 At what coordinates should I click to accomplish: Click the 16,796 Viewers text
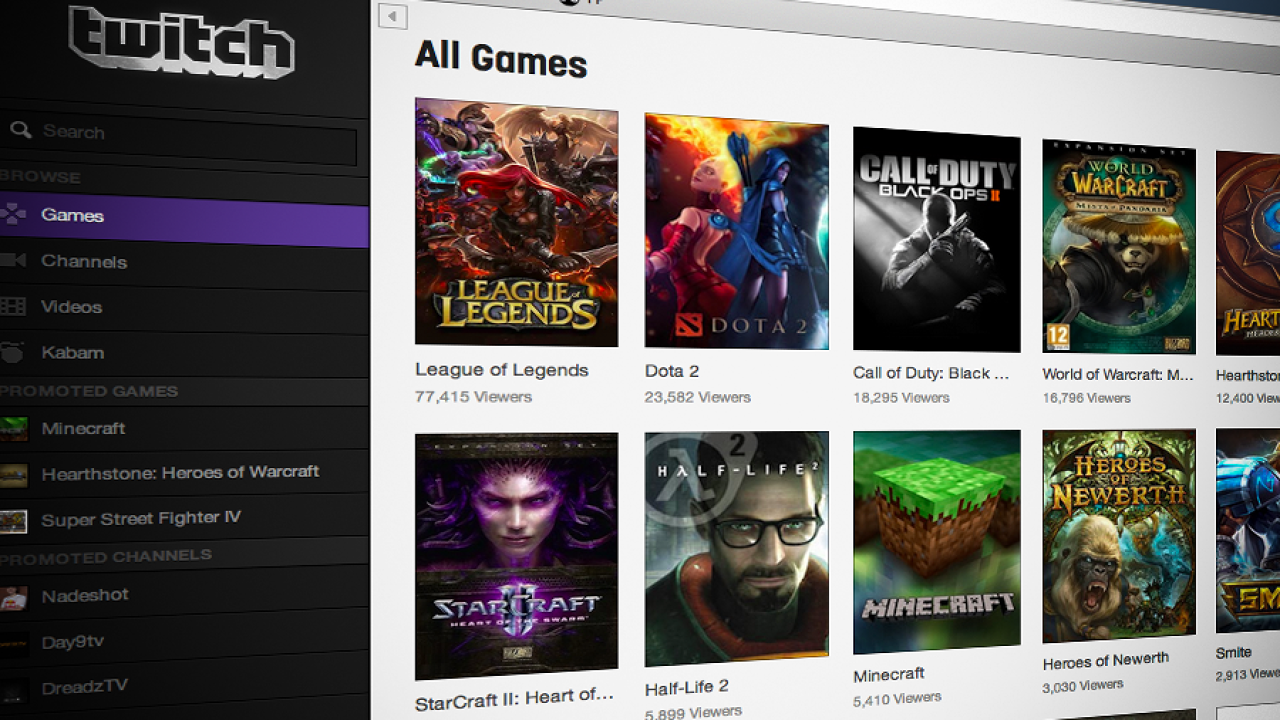1087,398
